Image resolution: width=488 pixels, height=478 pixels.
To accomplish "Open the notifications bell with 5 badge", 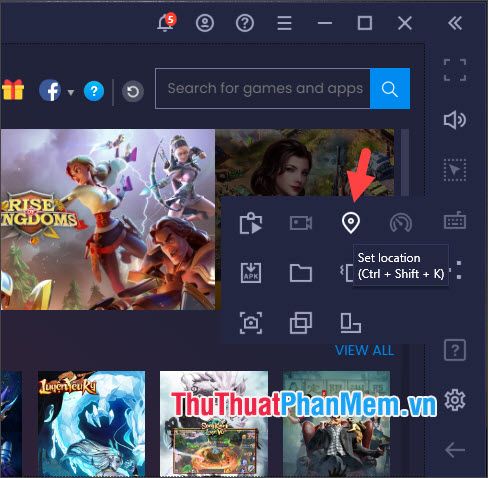I will [x=166, y=23].
